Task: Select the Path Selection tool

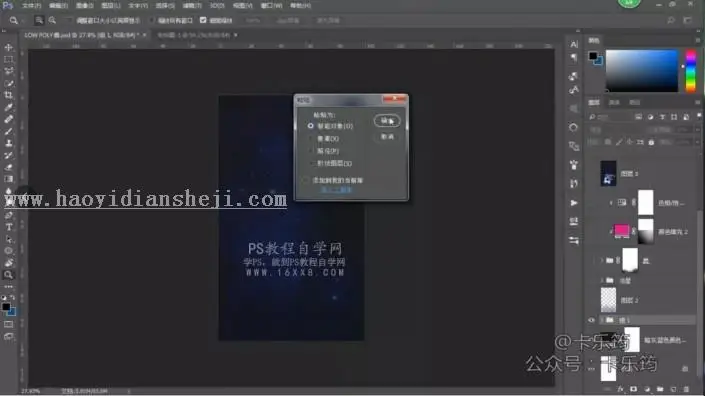Action: tap(9, 239)
